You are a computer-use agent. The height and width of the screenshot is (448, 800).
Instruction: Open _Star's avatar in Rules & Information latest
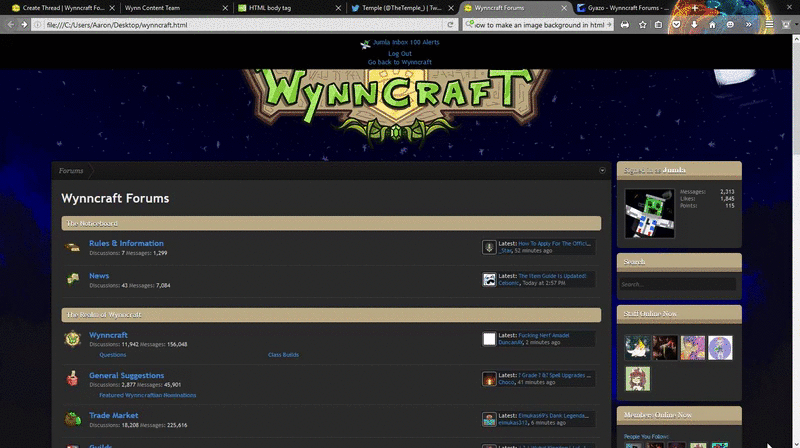click(489, 247)
